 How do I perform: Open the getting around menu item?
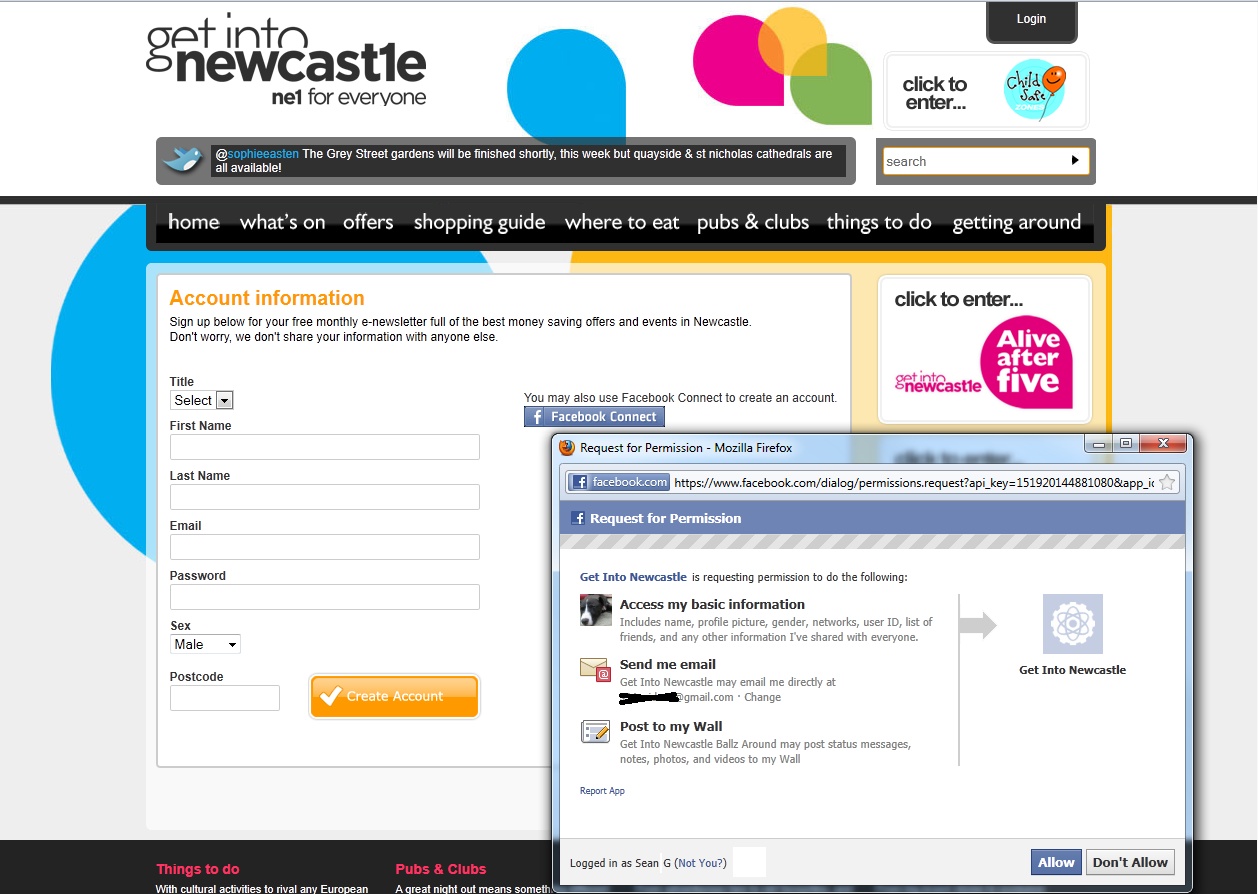(1016, 222)
